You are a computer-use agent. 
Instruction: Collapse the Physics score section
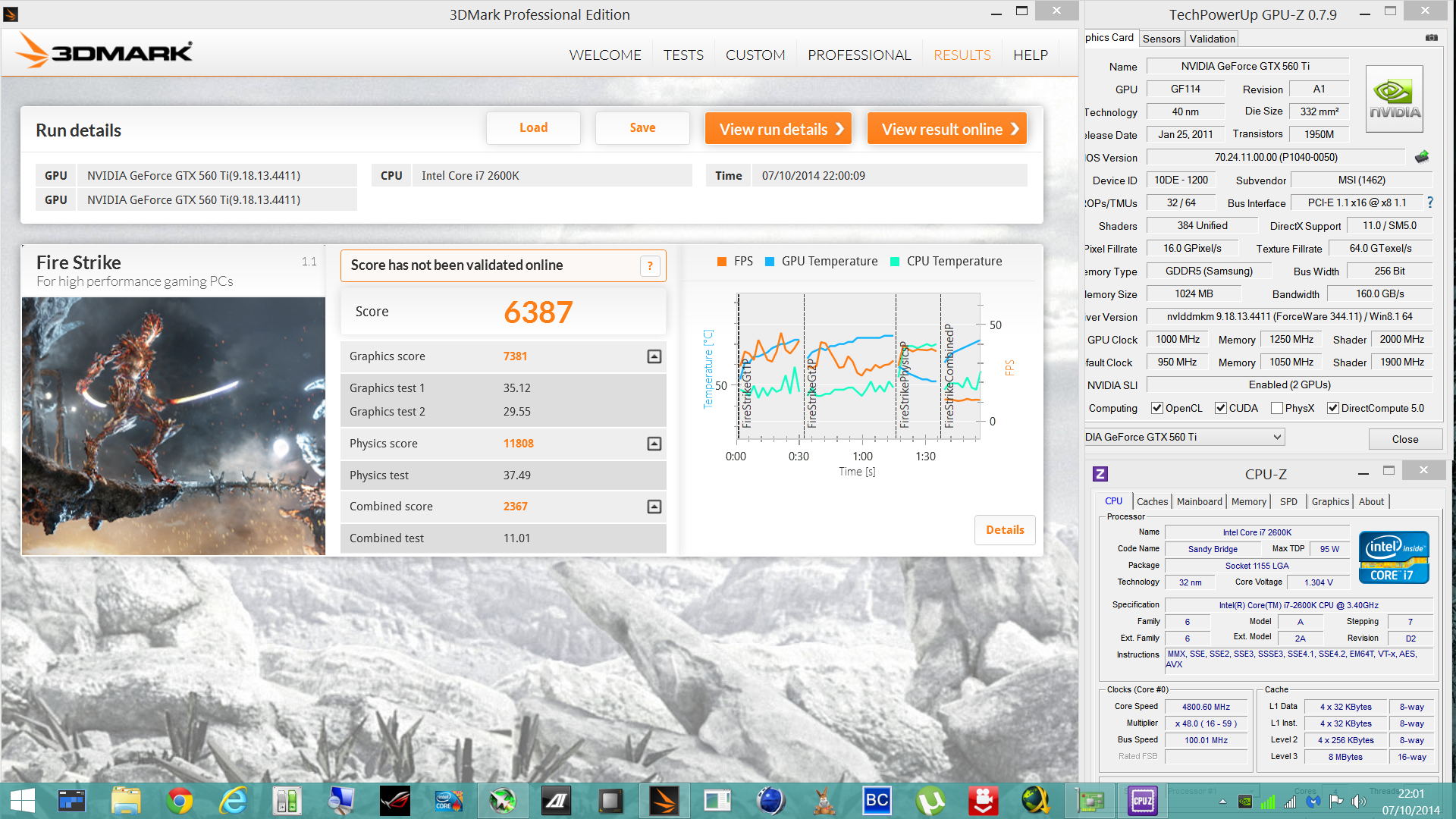pyautogui.click(x=654, y=444)
